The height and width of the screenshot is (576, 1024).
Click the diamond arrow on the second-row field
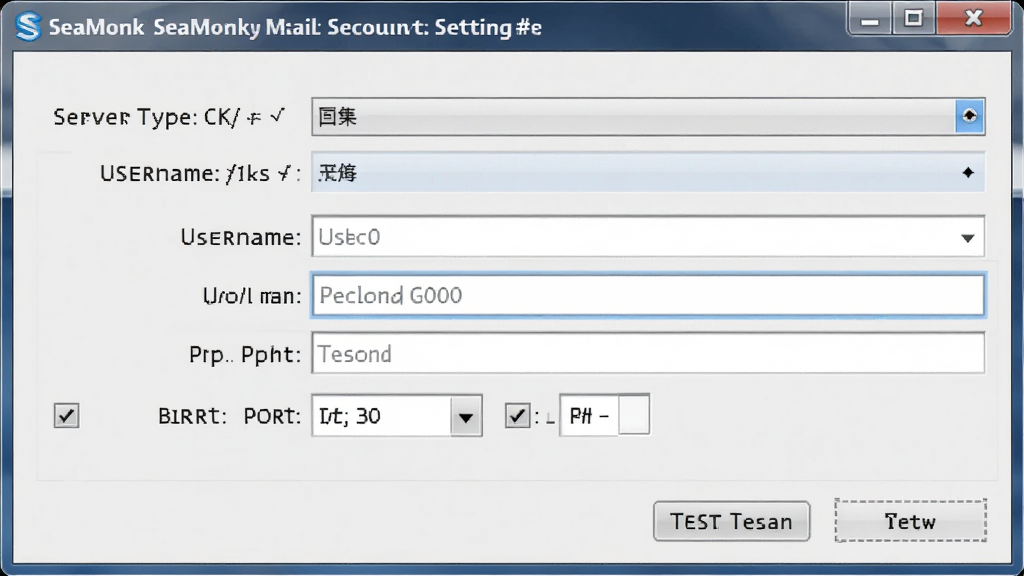pyautogui.click(x=968, y=172)
